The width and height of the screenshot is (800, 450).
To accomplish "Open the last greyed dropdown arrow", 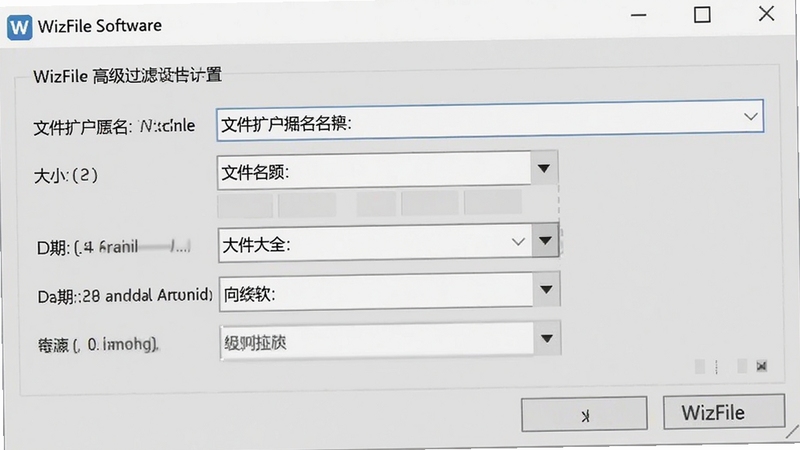I will coord(547,338).
